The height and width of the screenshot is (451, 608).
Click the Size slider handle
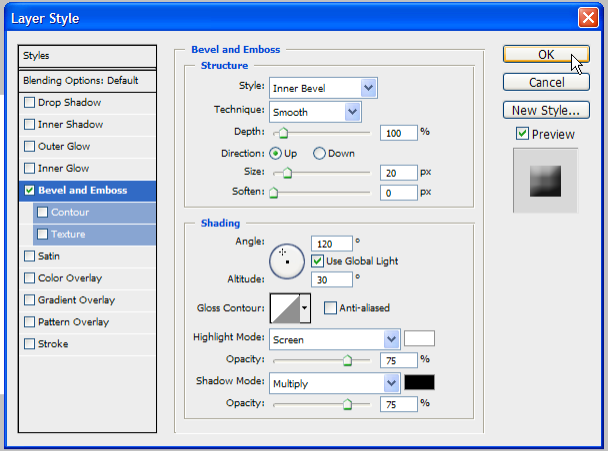[287, 173]
